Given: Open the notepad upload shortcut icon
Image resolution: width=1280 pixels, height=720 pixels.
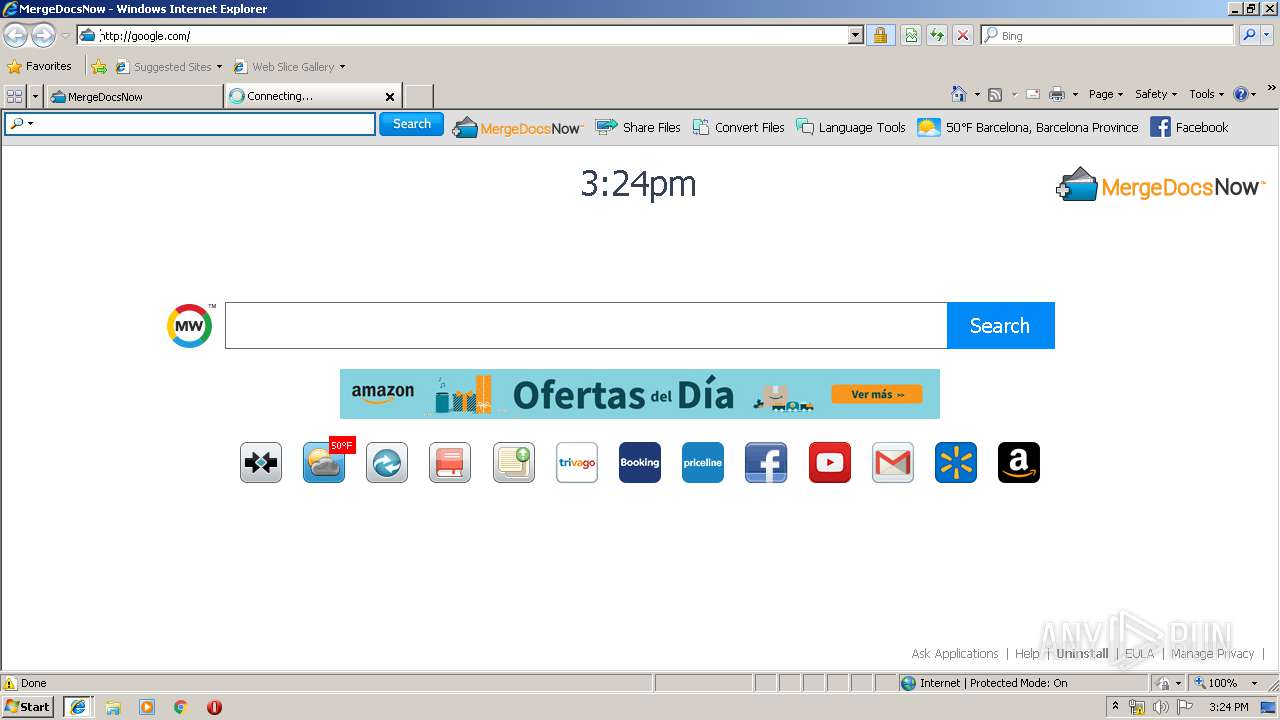Looking at the screenshot, I should click(x=514, y=463).
